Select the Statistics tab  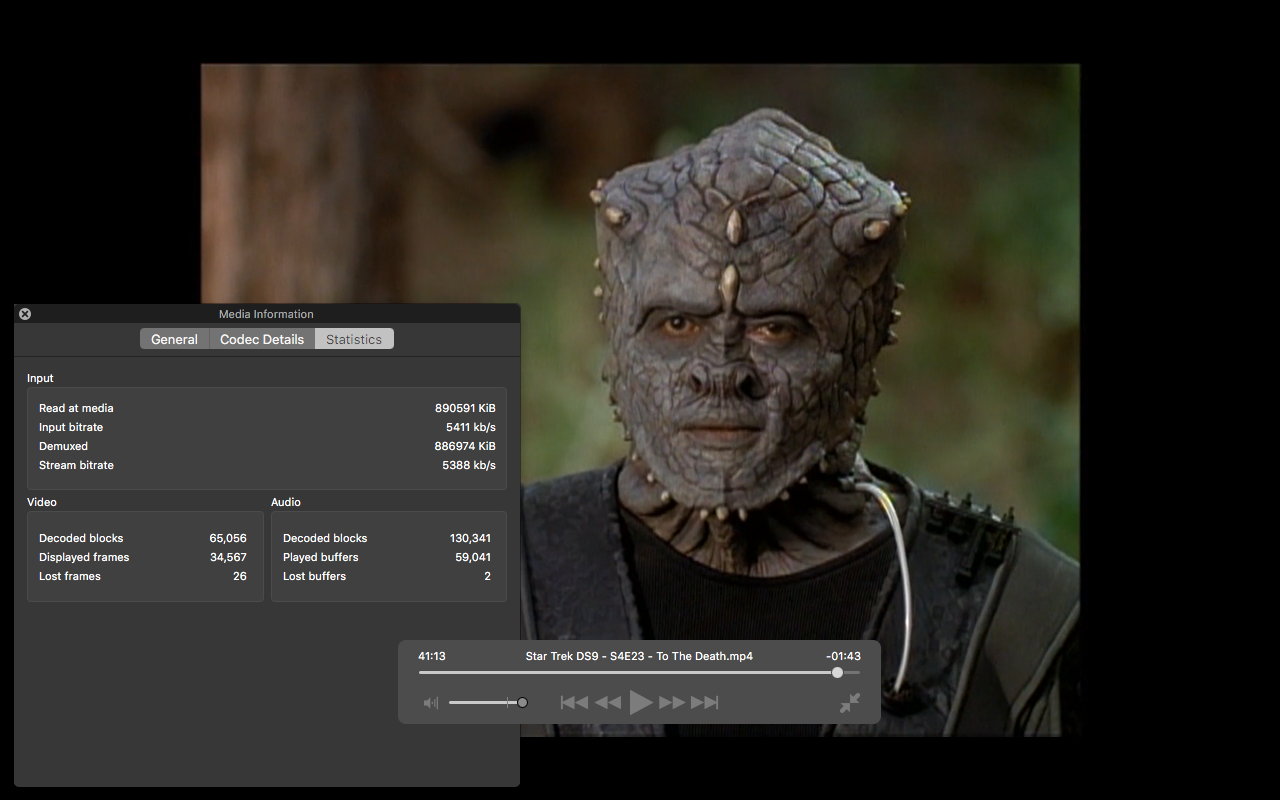354,339
